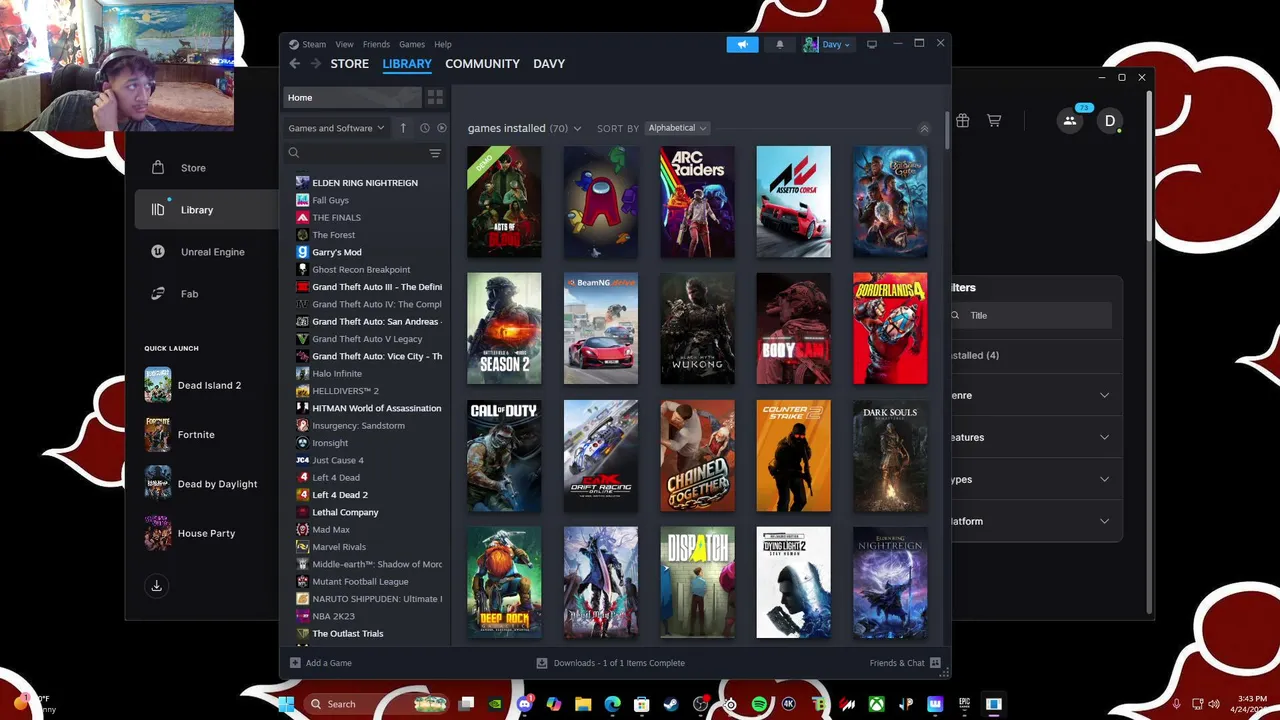Click Steam library vertical scrollbar
1280x720 pixels.
(x=946, y=130)
